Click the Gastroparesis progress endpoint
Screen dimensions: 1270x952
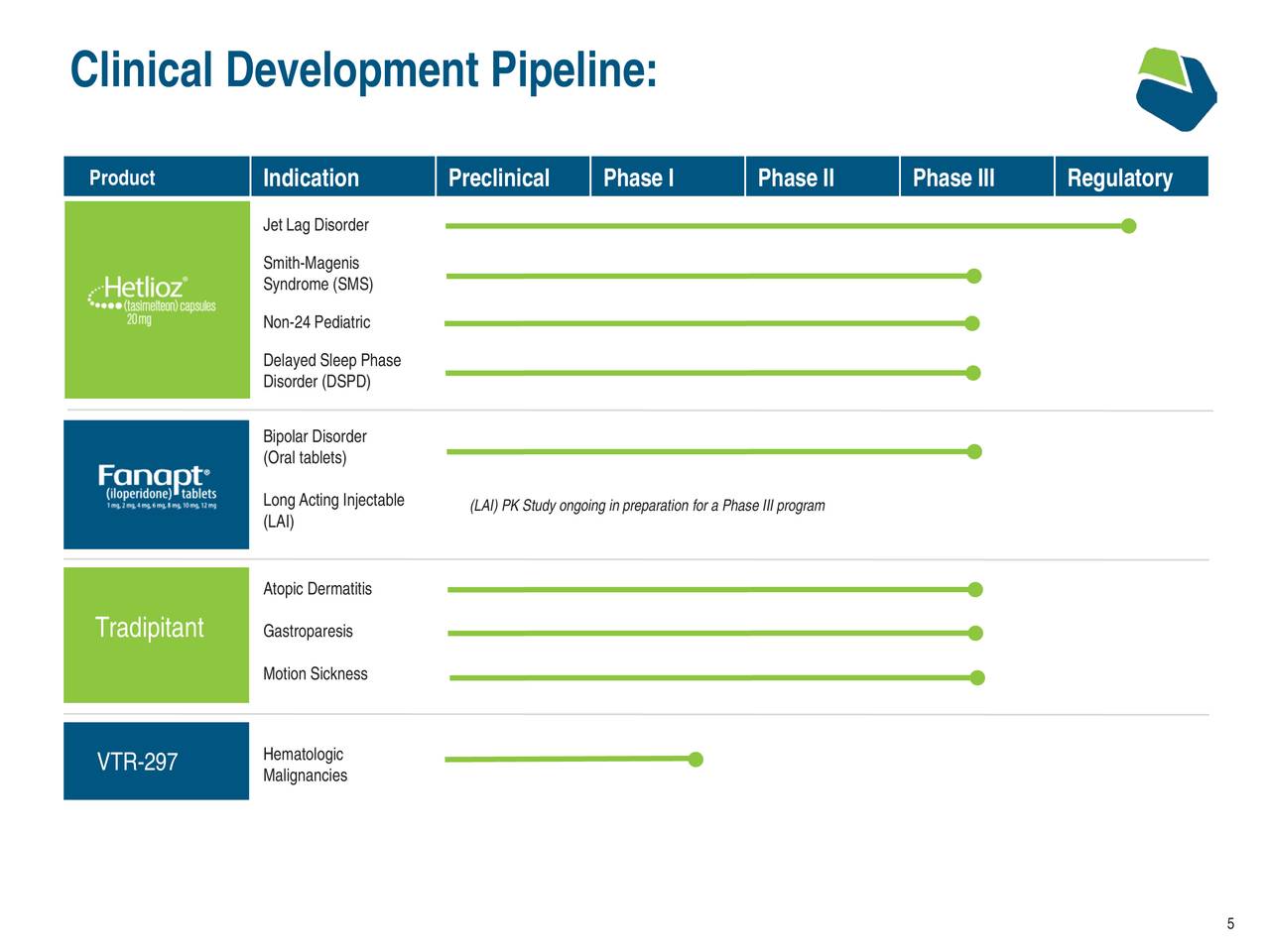coord(975,633)
